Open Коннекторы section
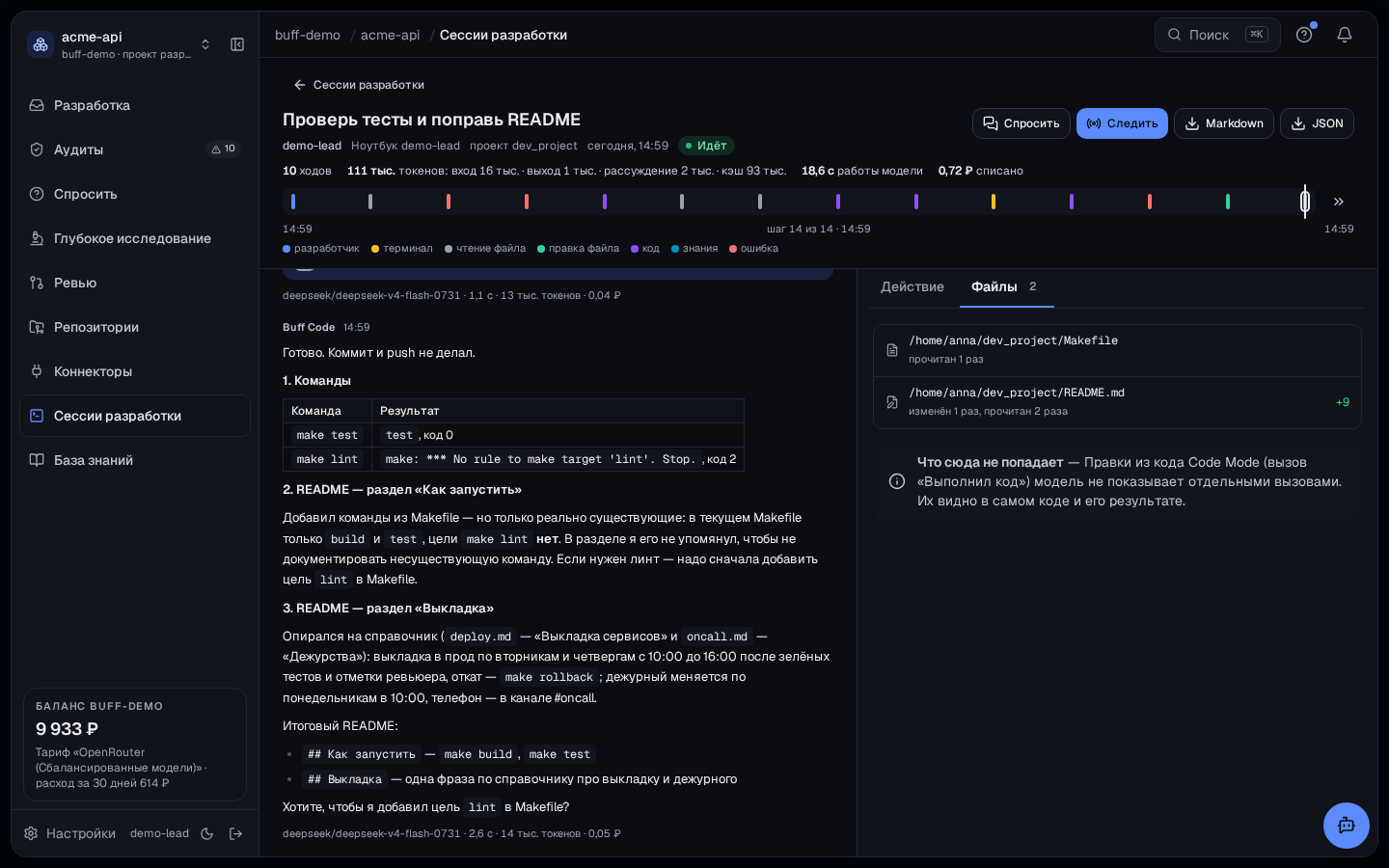This screenshot has width=1389, height=868. (135, 371)
